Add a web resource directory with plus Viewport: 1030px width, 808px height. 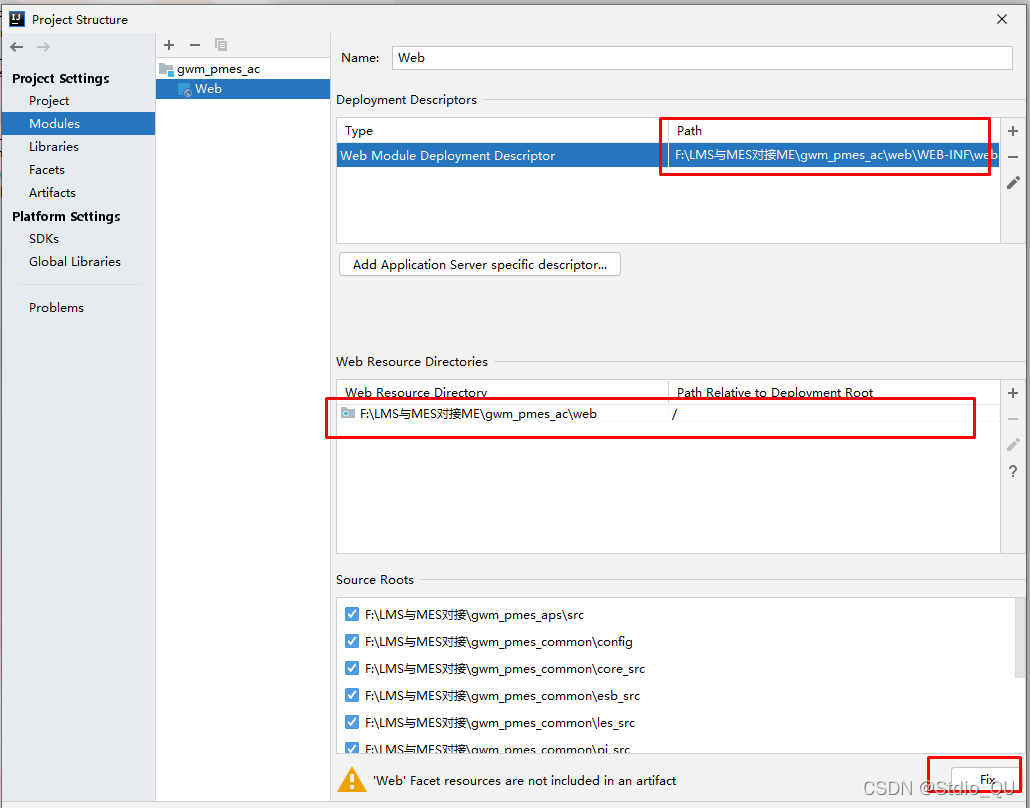pyautogui.click(x=1013, y=393)
